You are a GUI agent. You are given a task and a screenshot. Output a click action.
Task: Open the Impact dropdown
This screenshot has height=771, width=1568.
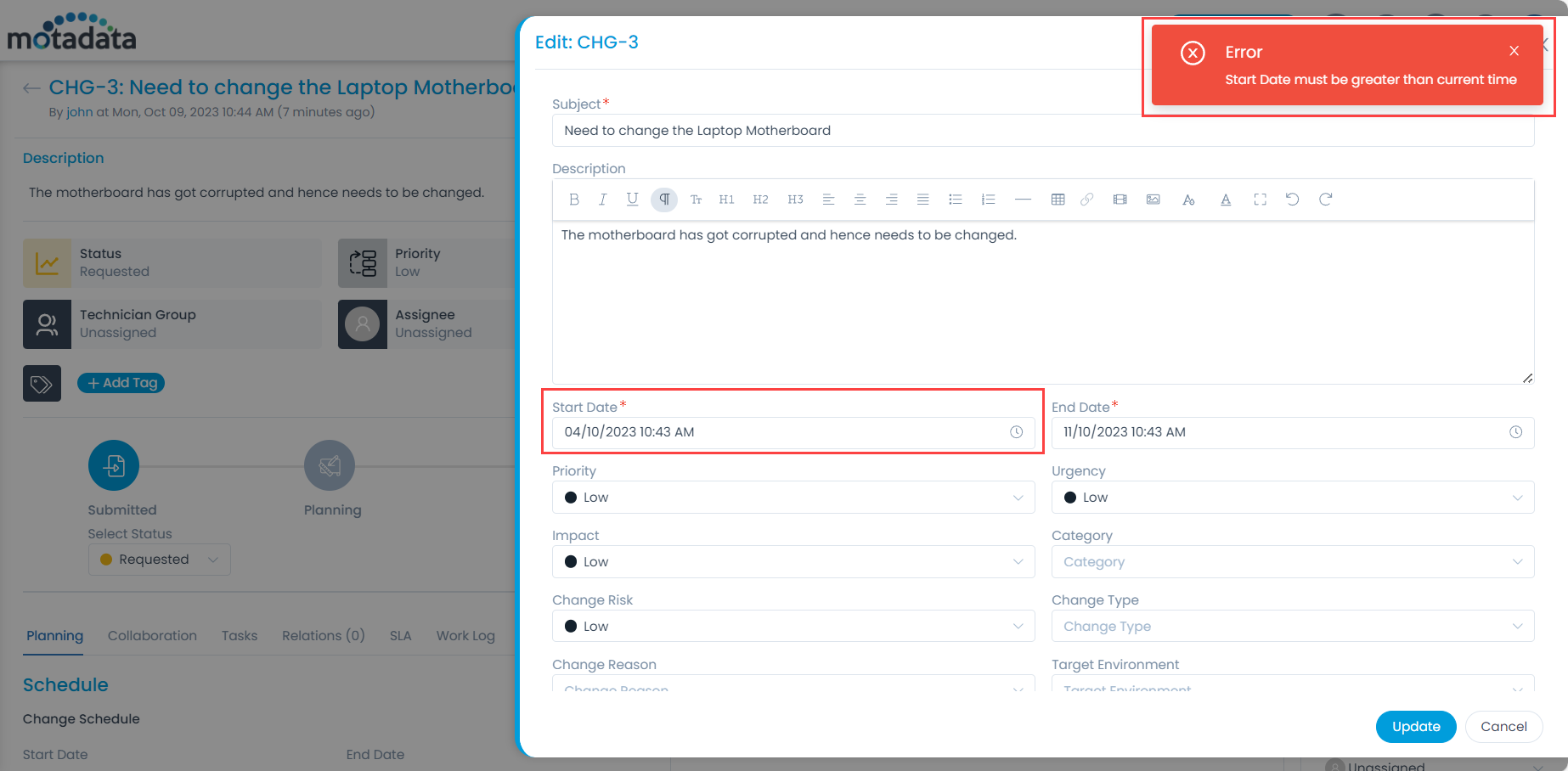pyautogui.click(x=793, y=562)
